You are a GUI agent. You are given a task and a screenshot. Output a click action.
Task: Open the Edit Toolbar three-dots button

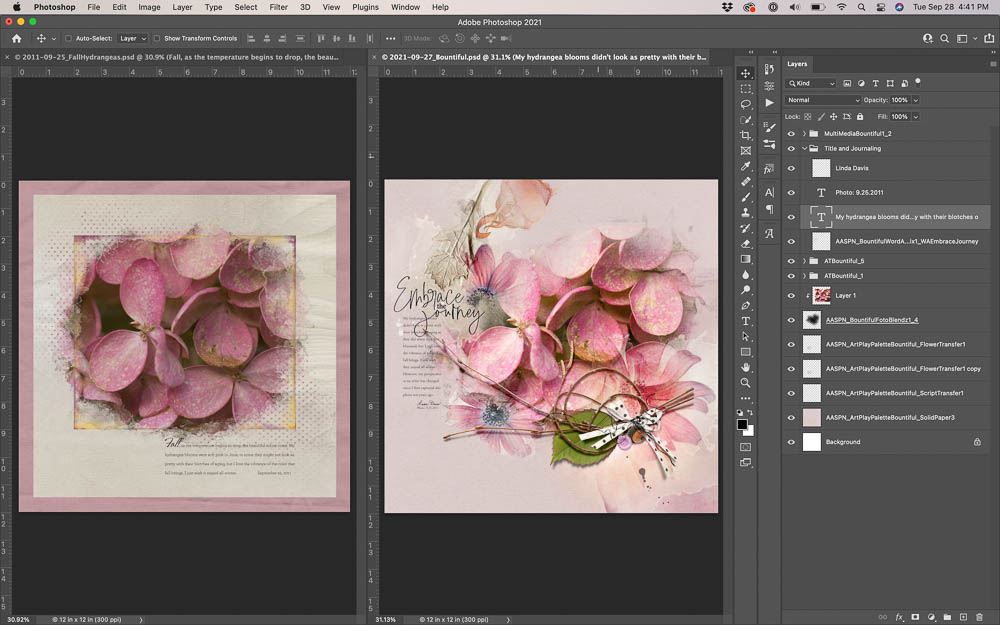pyautogui.click(x=745, y=399)
